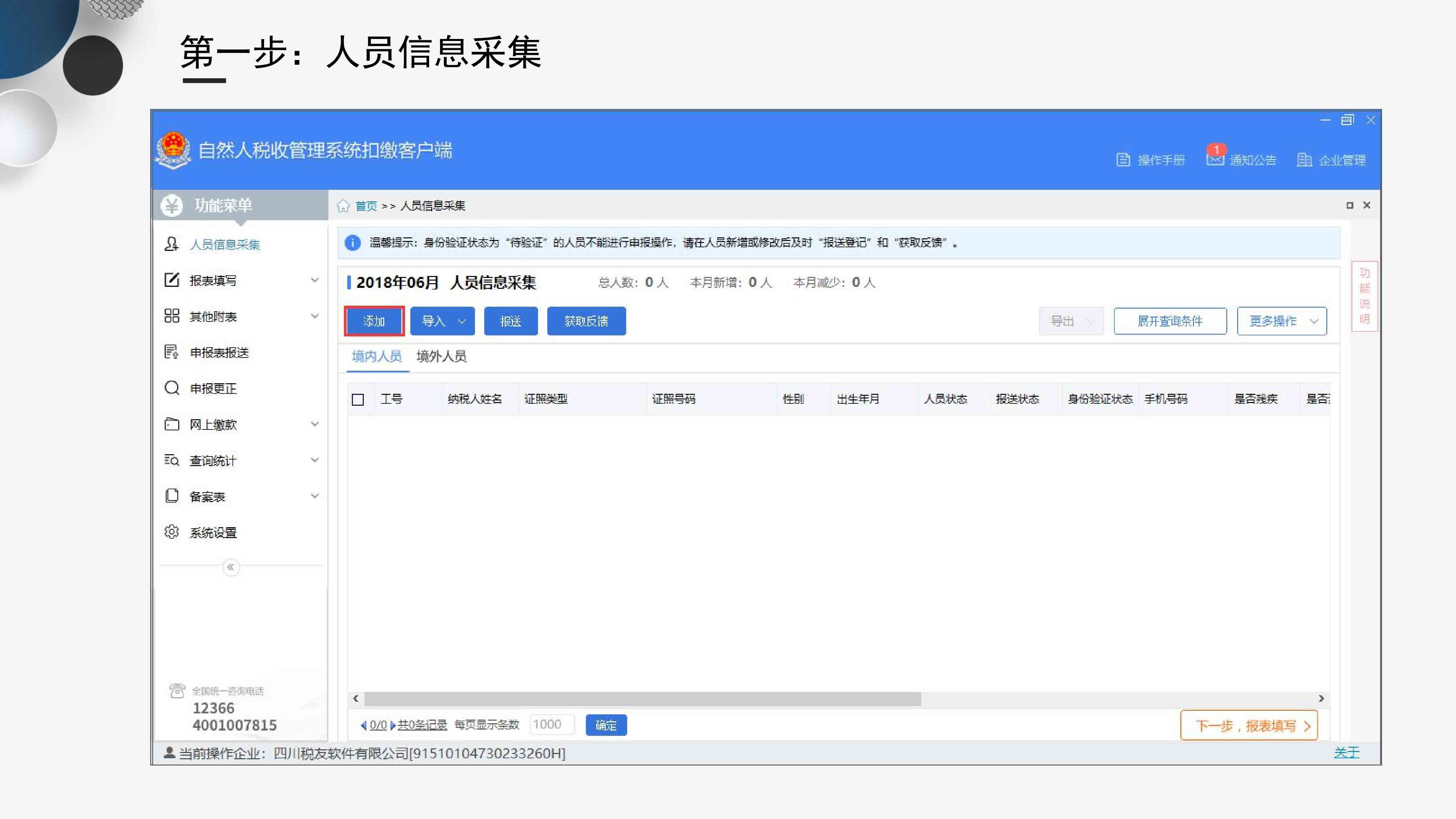Screen dimensions: 1456x819
Task: Click the scrollbar left arrow
Action: [356, 699]
